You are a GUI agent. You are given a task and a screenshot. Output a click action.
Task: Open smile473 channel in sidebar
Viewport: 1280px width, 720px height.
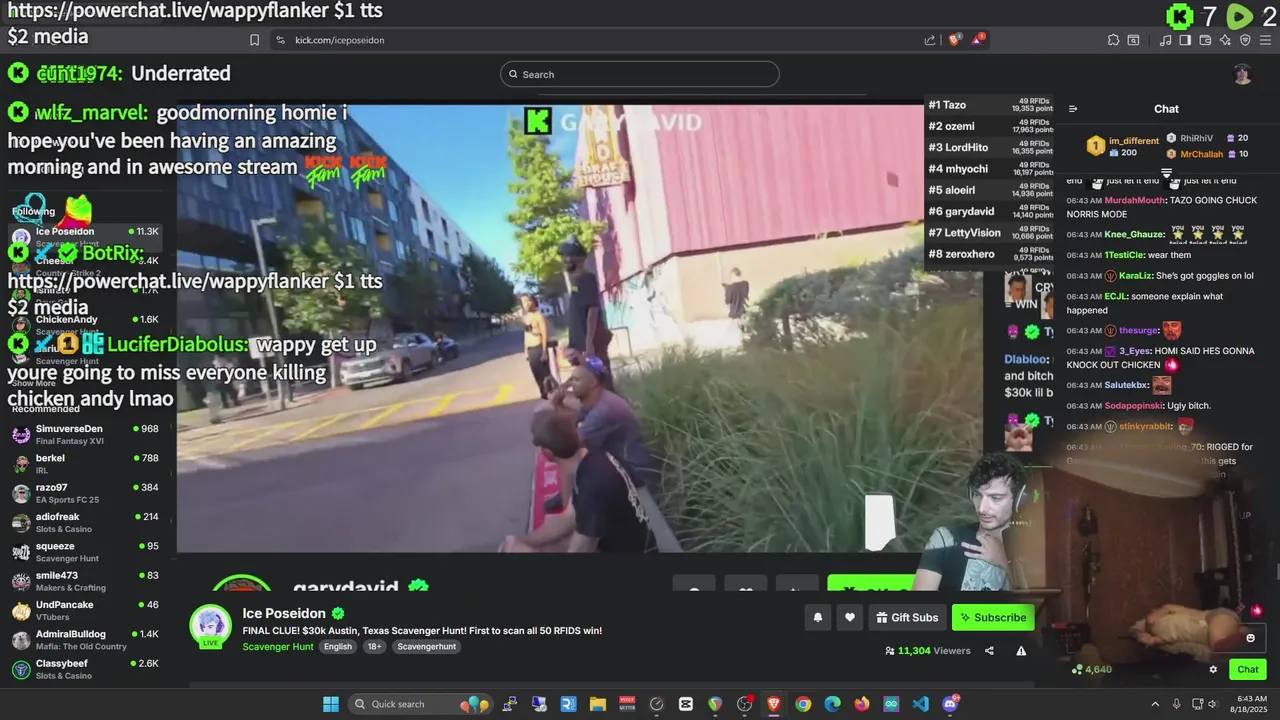point(88,581)
